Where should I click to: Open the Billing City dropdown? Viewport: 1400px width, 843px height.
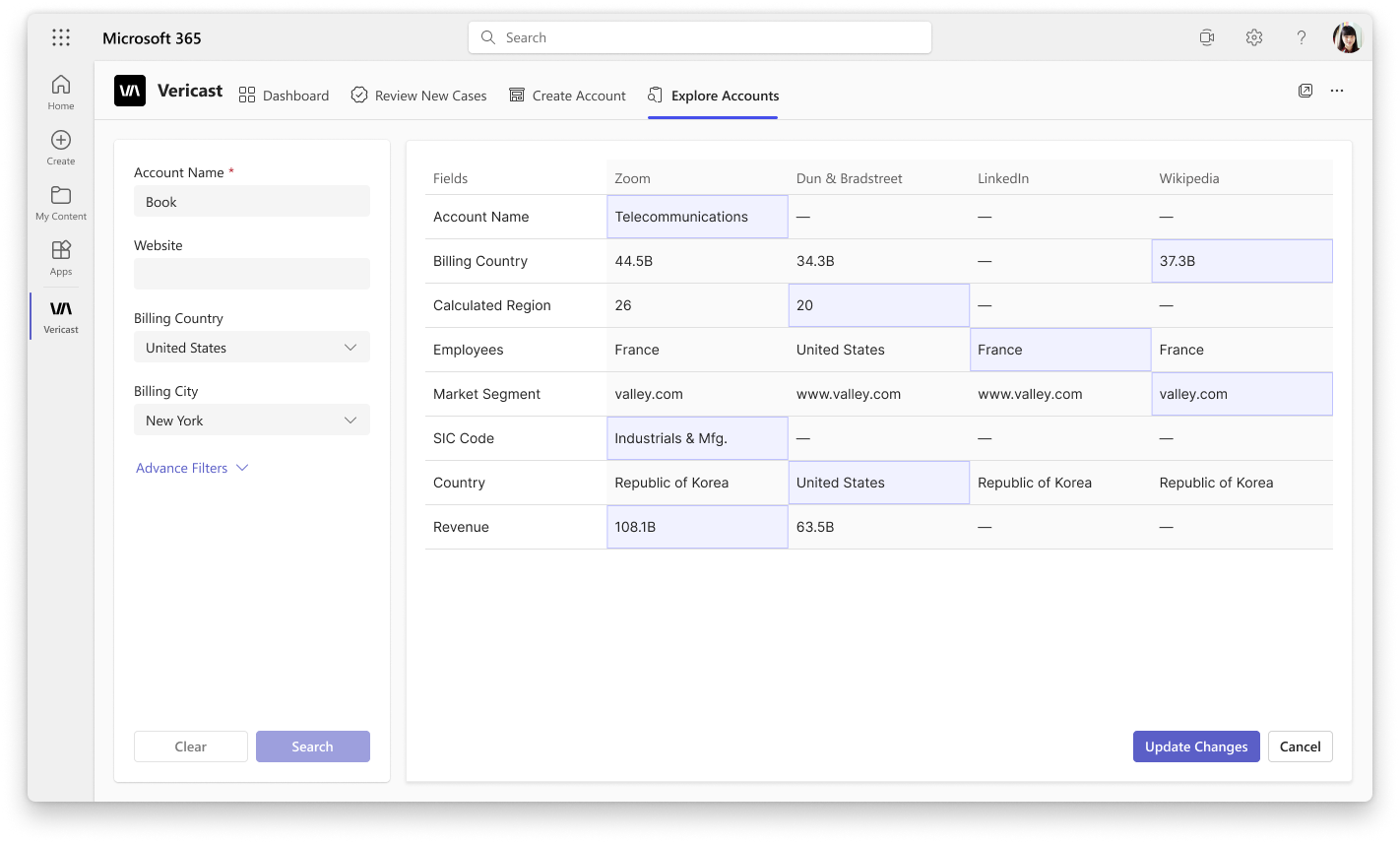point(252,421)
